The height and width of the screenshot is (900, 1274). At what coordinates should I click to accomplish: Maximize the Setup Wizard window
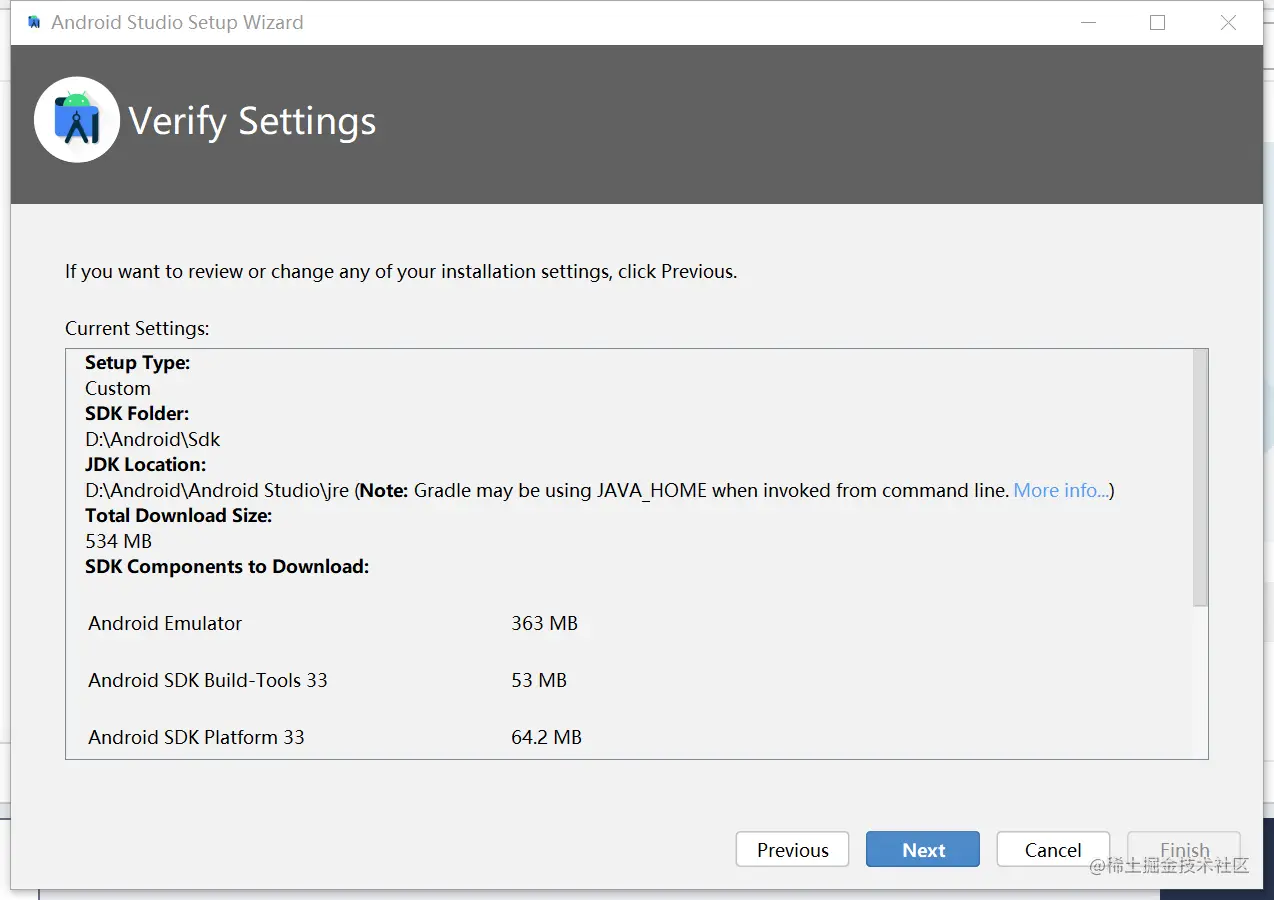[1157, 22]
